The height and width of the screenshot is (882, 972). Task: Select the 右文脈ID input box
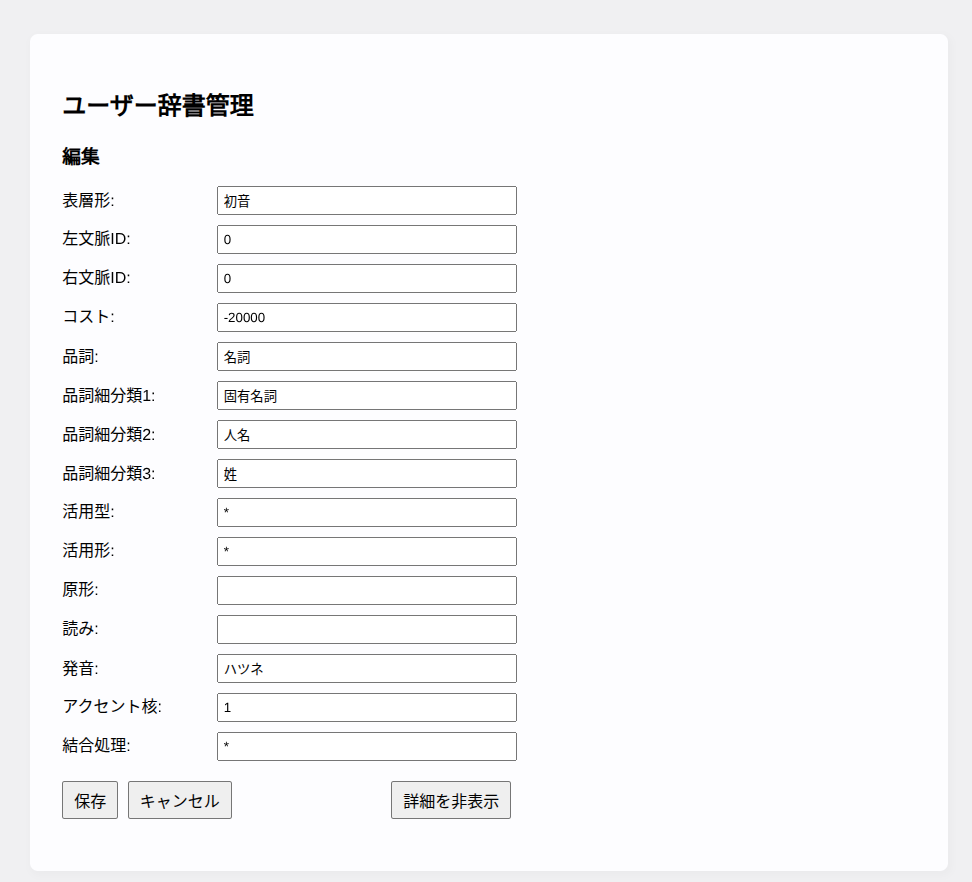point(366,278)
